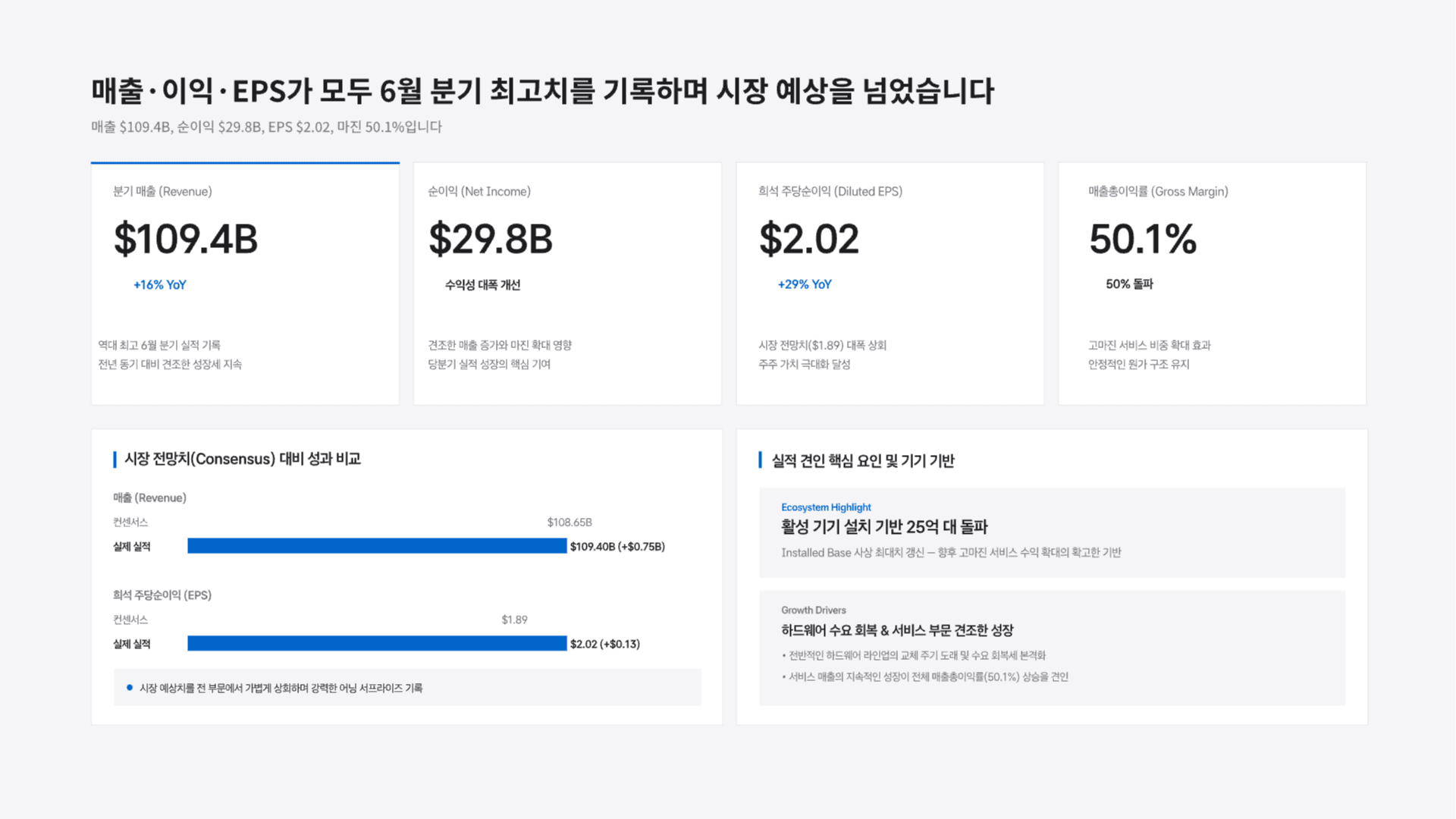Screen dimensions: 1456x819
Task: Click the +29% YoY badge
Action: (x=805, y=284)
